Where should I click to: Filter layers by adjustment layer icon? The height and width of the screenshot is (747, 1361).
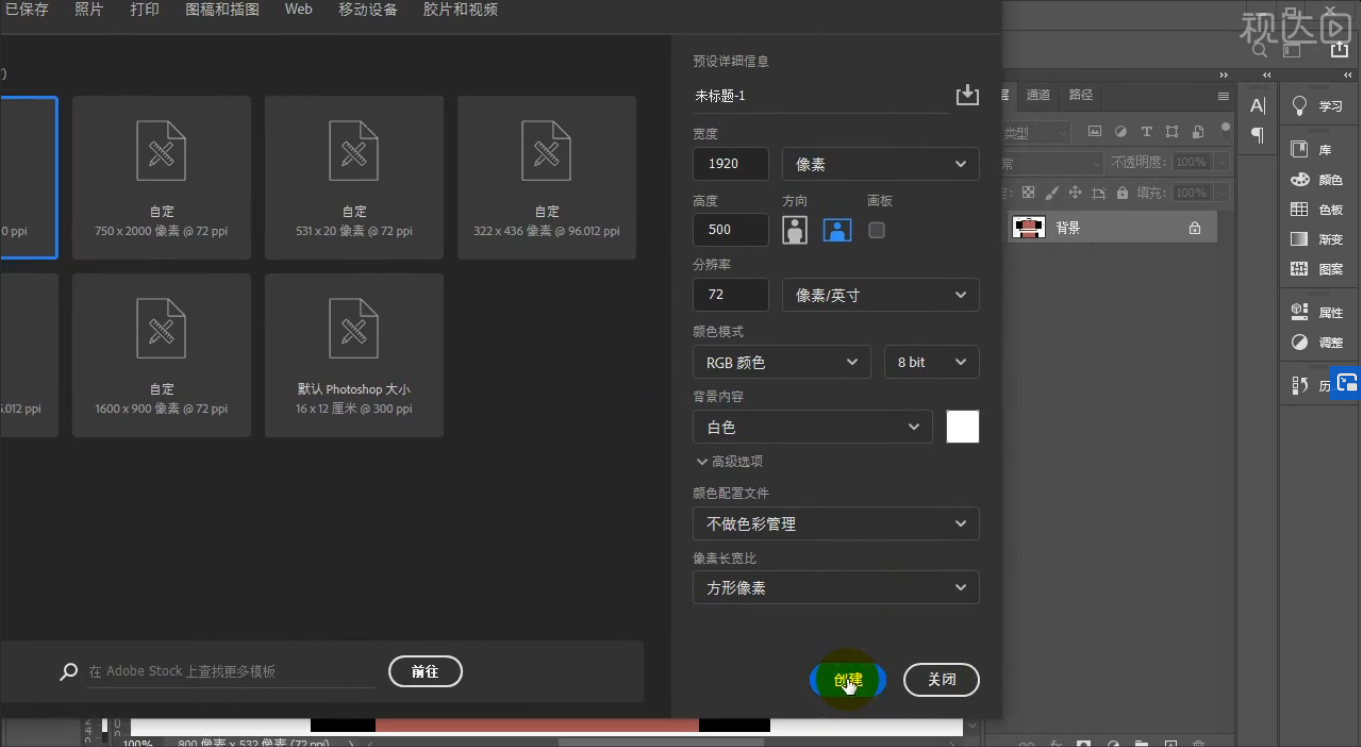pyautogui.click(x=1120, y=131)
